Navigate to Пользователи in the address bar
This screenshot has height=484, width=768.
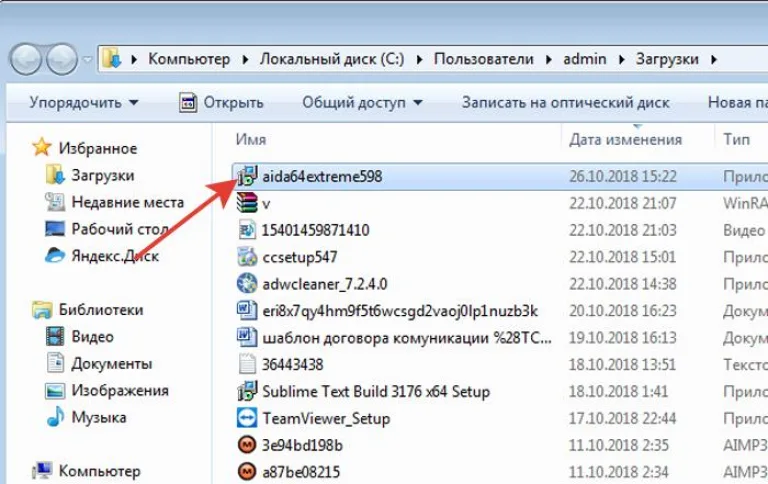(483, 59)
